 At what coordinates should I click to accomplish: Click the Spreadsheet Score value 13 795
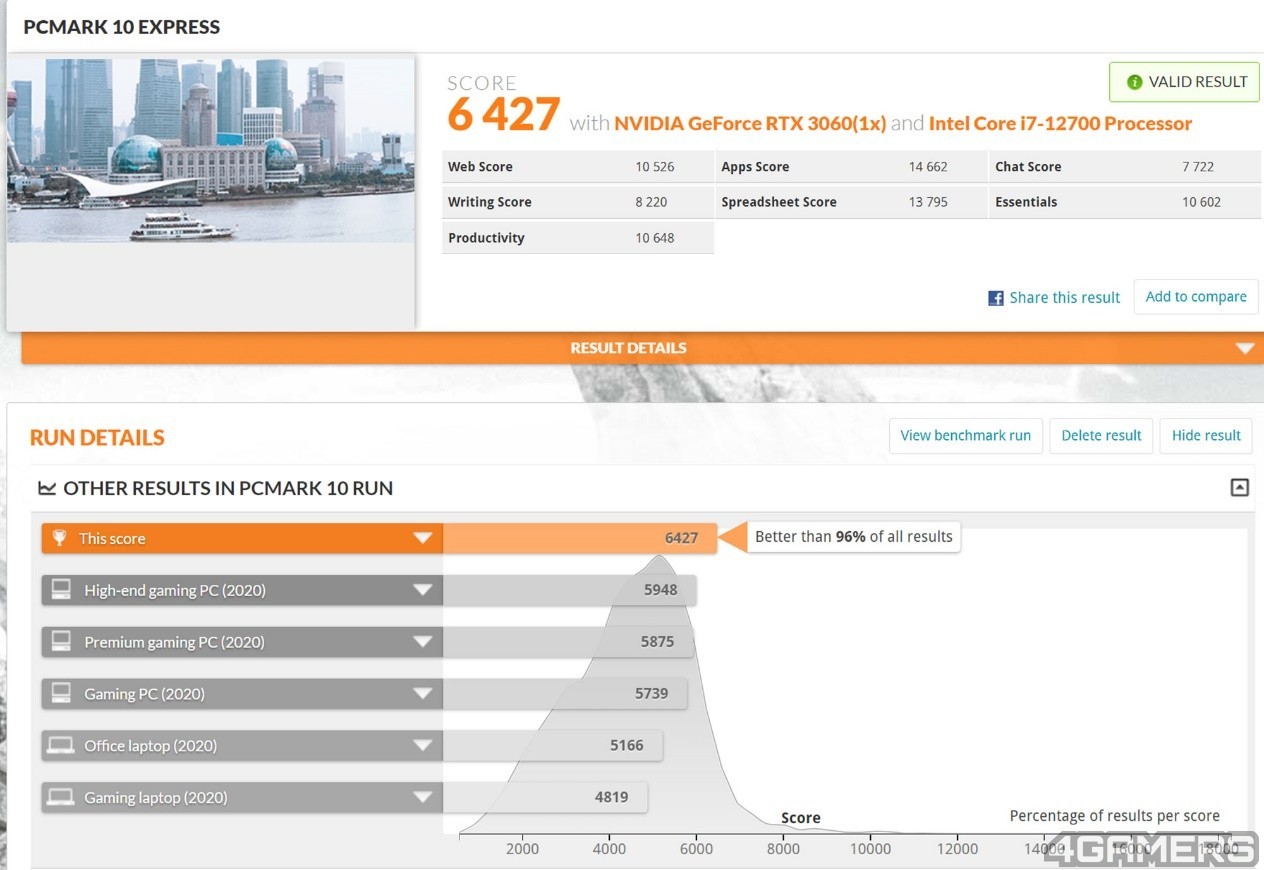point(928,202)
